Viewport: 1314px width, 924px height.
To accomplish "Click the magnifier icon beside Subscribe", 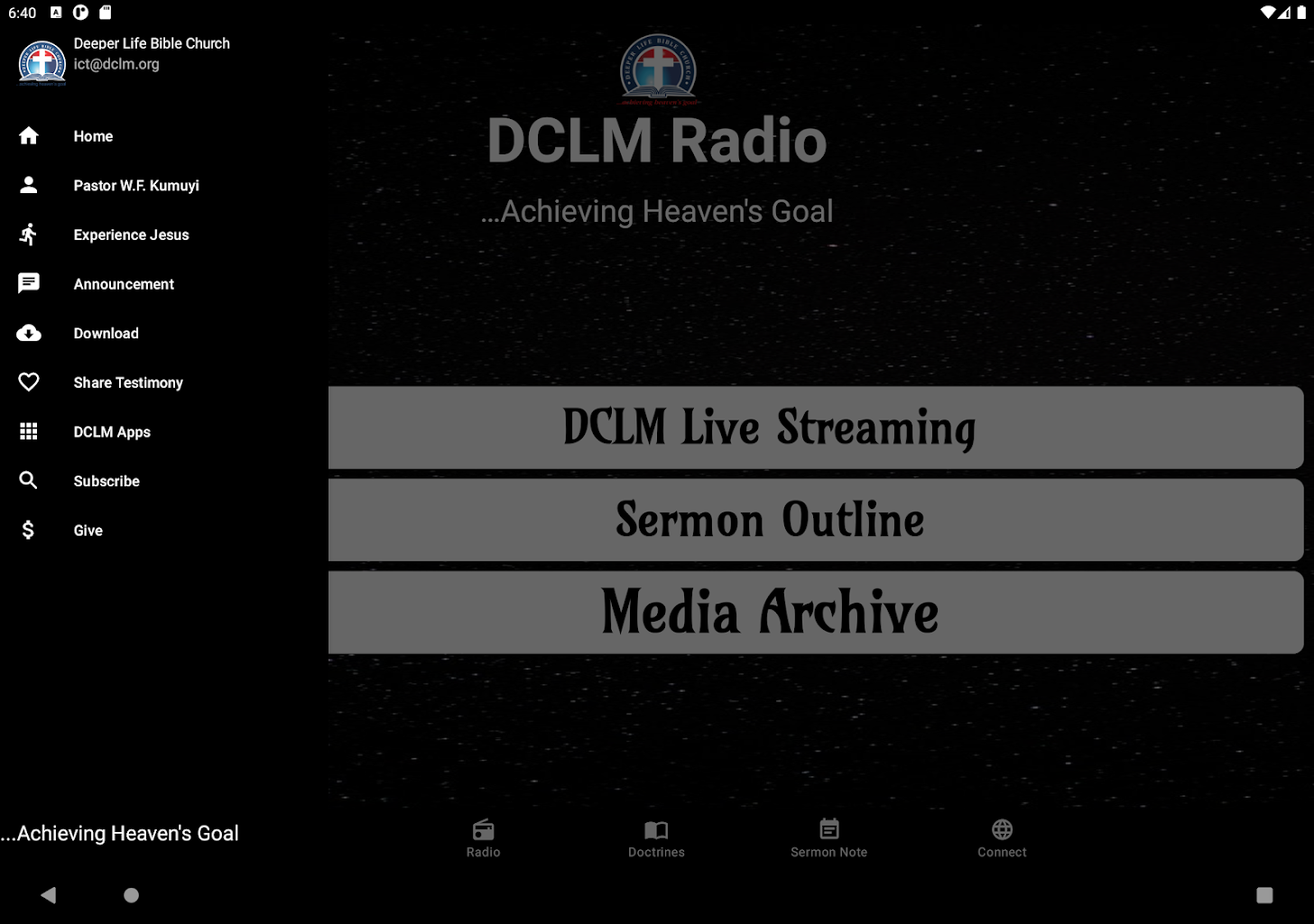I will [x=29, y=481].
